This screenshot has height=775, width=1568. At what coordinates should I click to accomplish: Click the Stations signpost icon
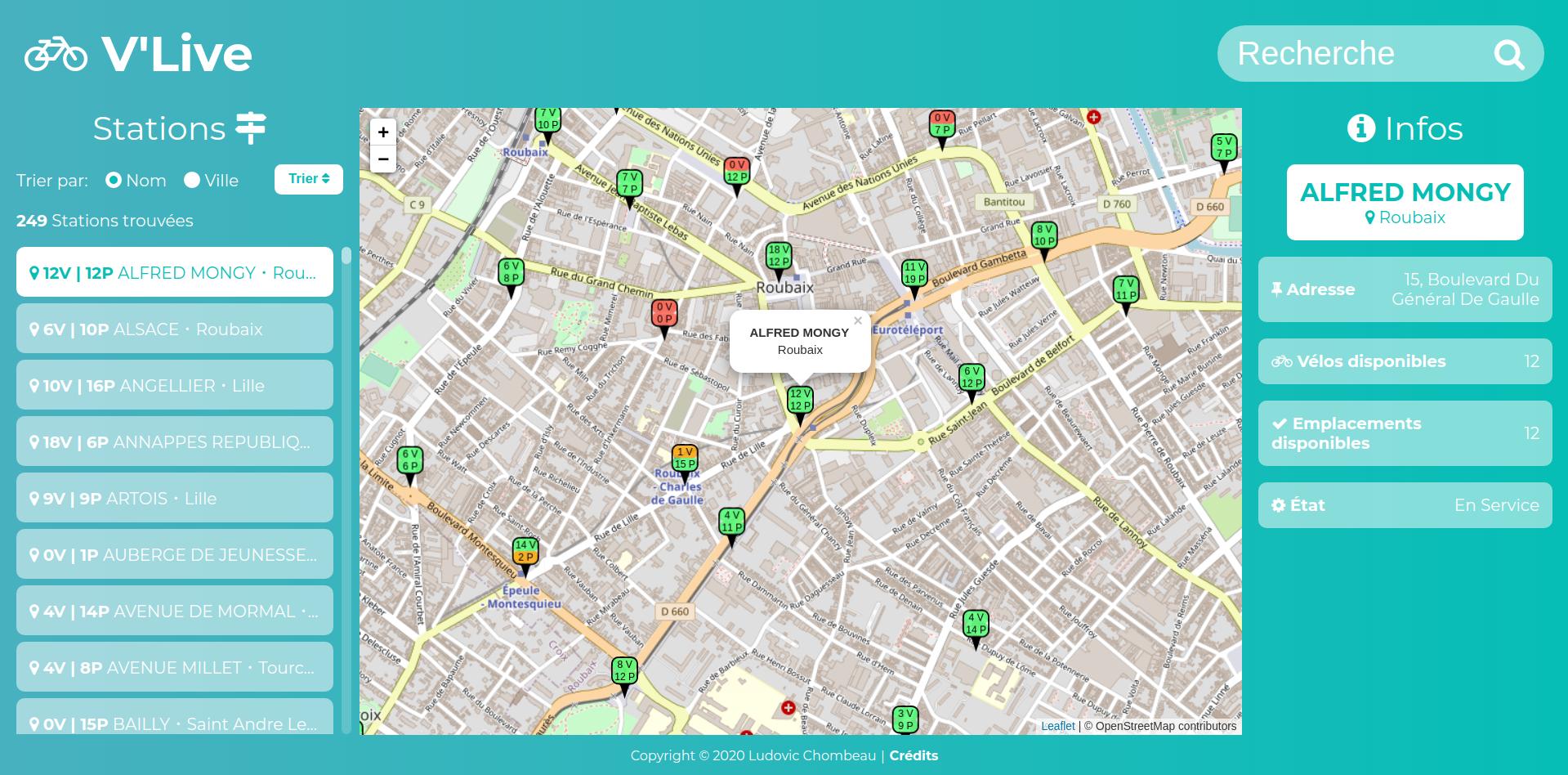[251, 128]
